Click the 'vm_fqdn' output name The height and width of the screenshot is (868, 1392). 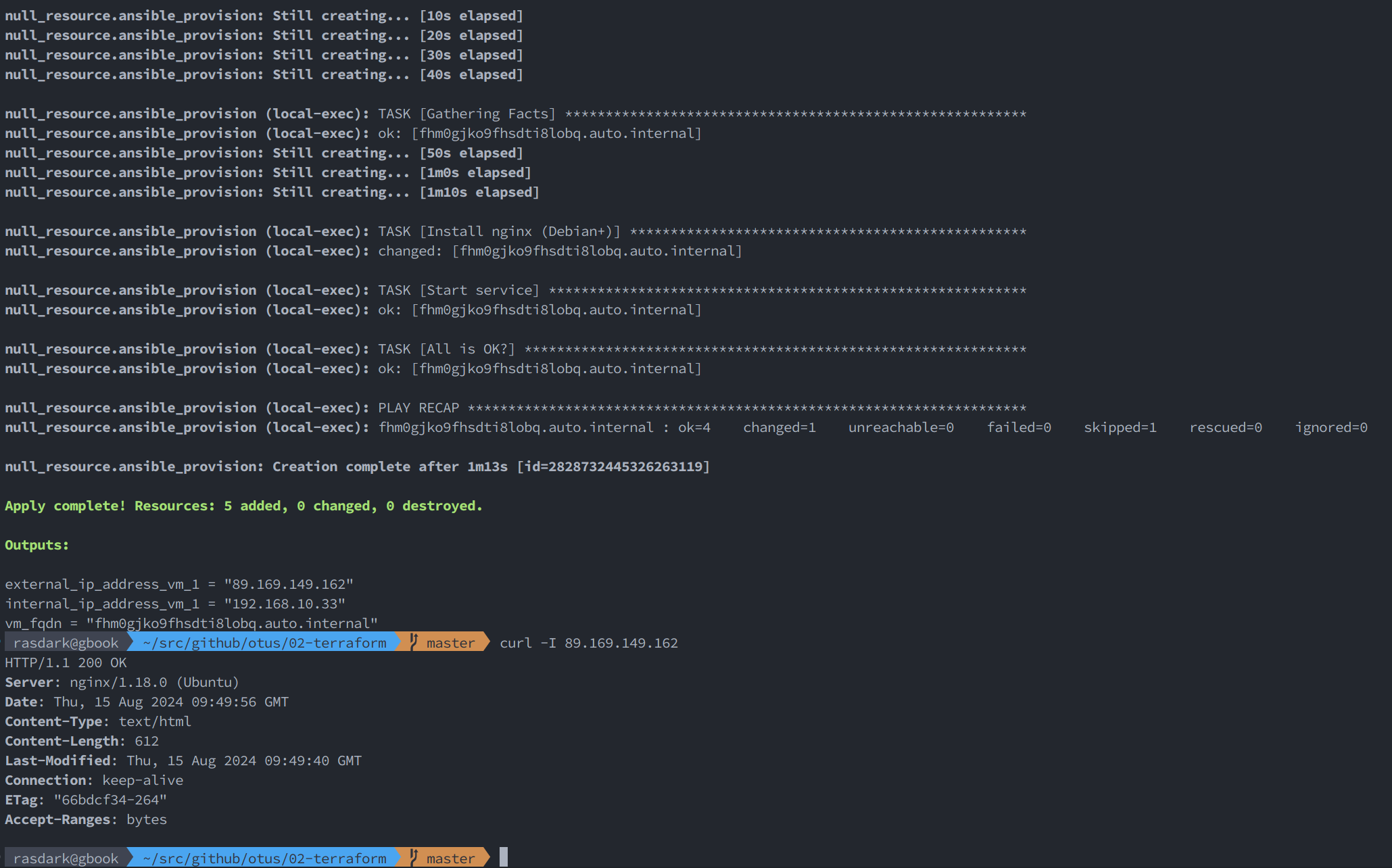pos(33,623)
